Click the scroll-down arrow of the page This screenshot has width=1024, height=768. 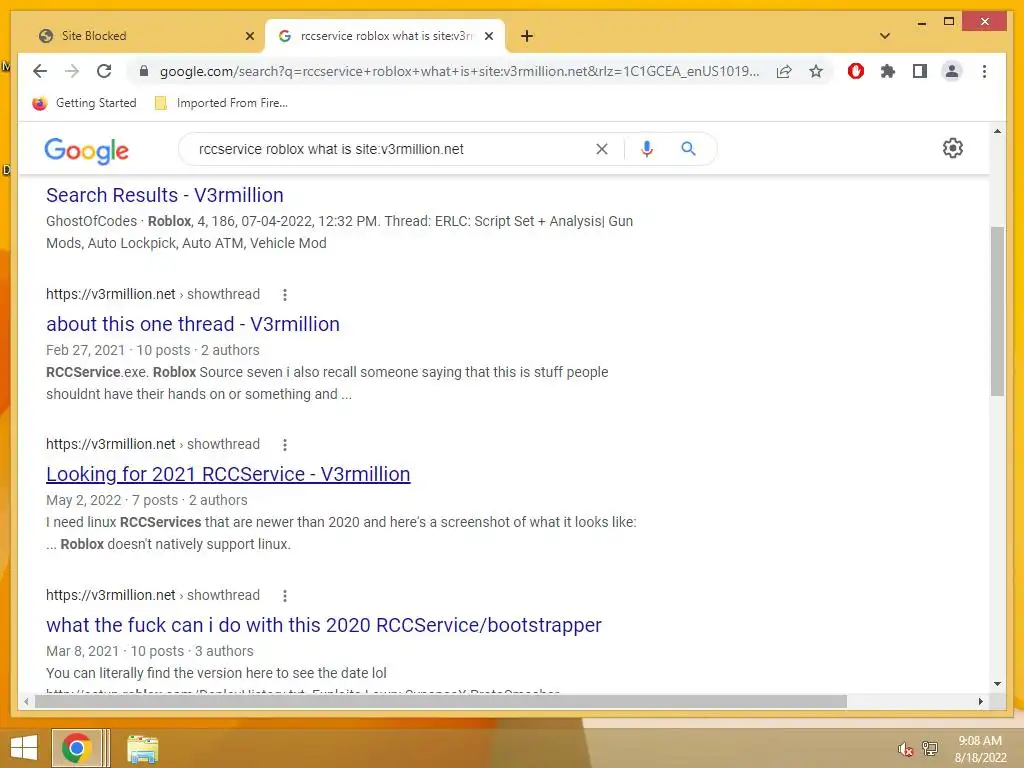(x=997, y=684)
